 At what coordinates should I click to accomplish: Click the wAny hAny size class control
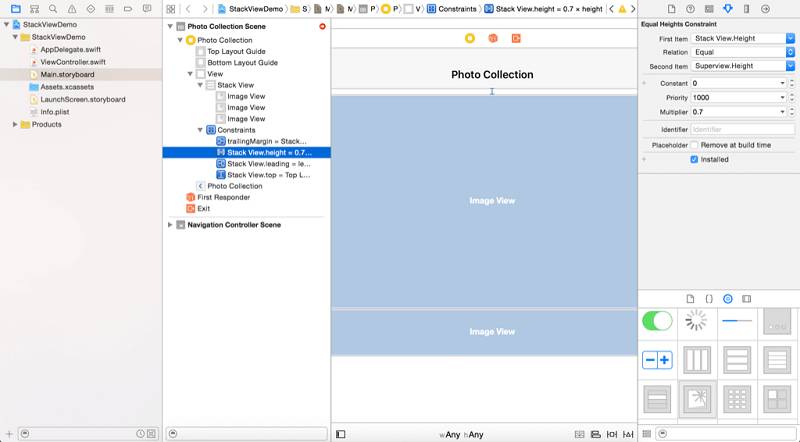click(461, 434)
